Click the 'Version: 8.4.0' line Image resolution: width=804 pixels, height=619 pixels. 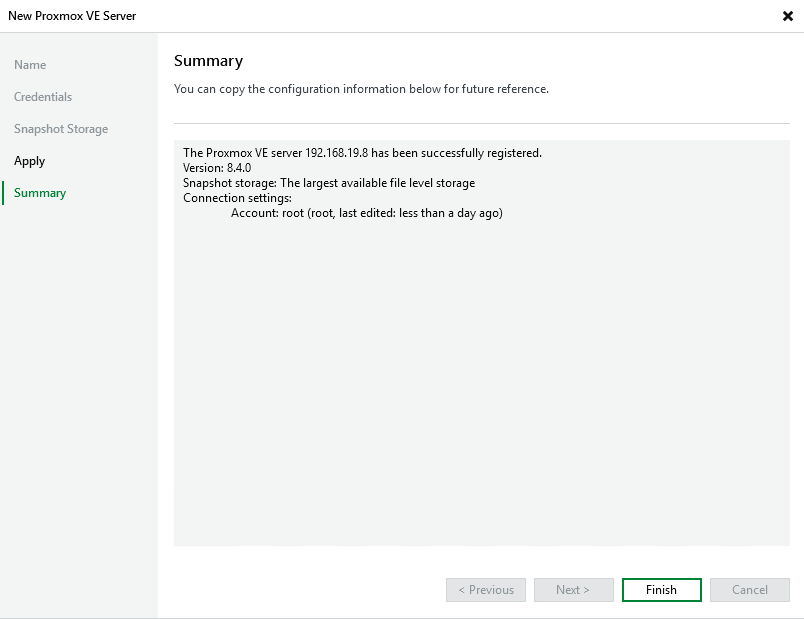point(217,168)
